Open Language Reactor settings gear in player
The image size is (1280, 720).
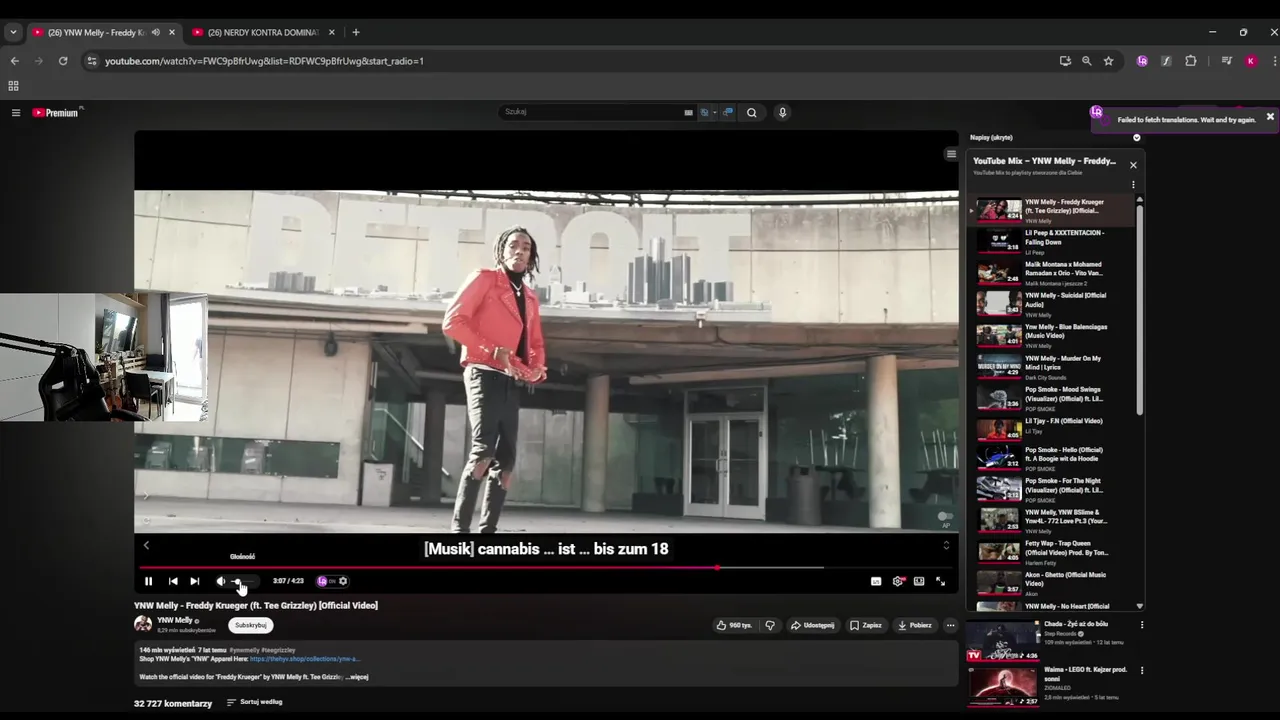pyautogui.click(x=343, y=581)
